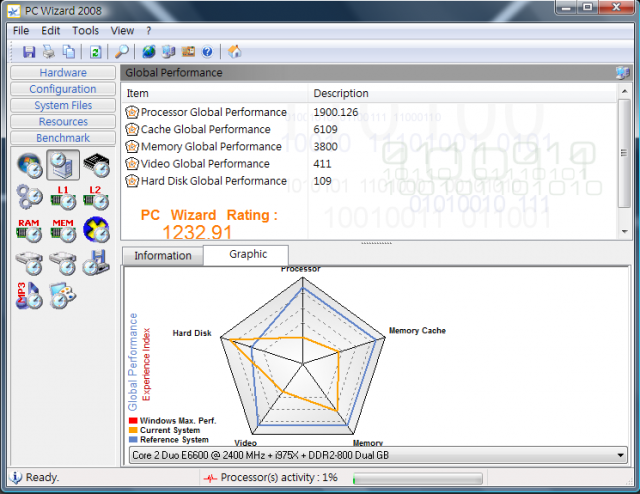Open the Hardware section
The height and width of the screenshot is (494, 640).
(x=63, y=73)
